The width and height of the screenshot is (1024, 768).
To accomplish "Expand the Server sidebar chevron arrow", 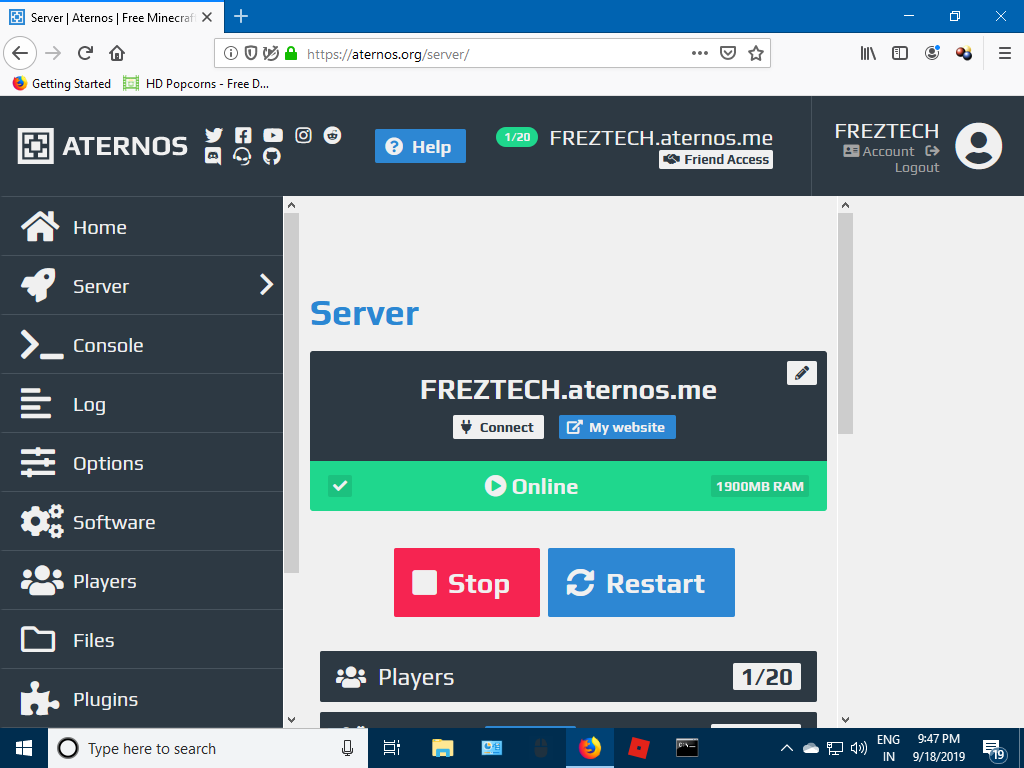I will point(266,285).
